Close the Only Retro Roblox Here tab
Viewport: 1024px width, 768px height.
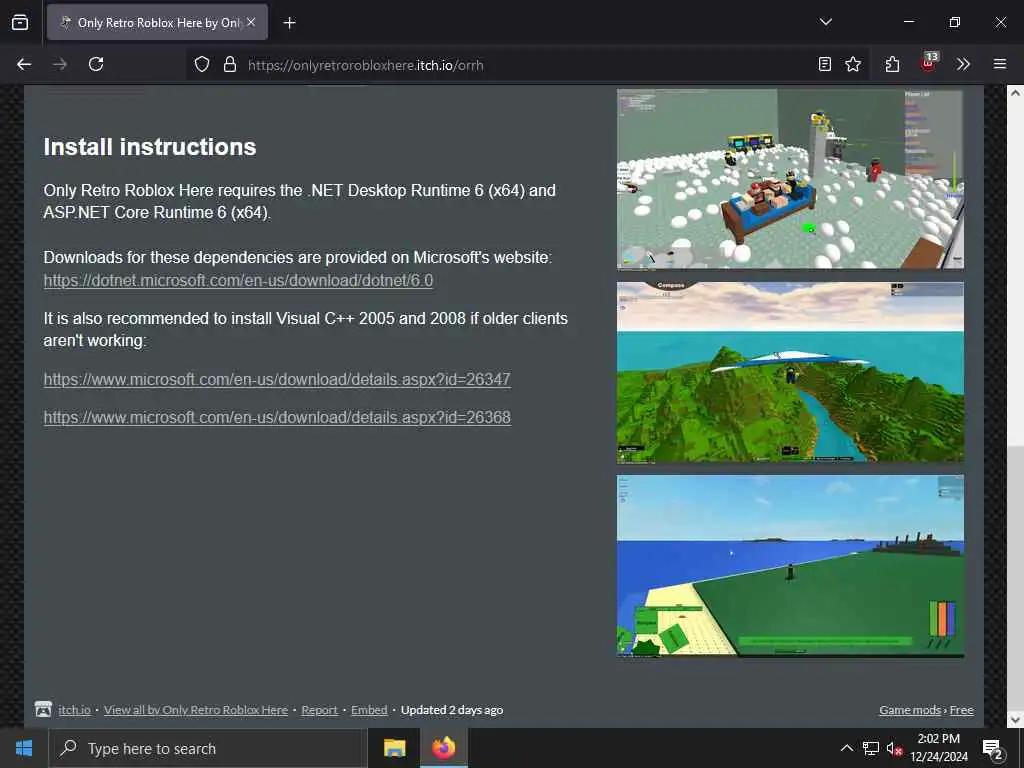pyautogui.click(x=251, y=22)
